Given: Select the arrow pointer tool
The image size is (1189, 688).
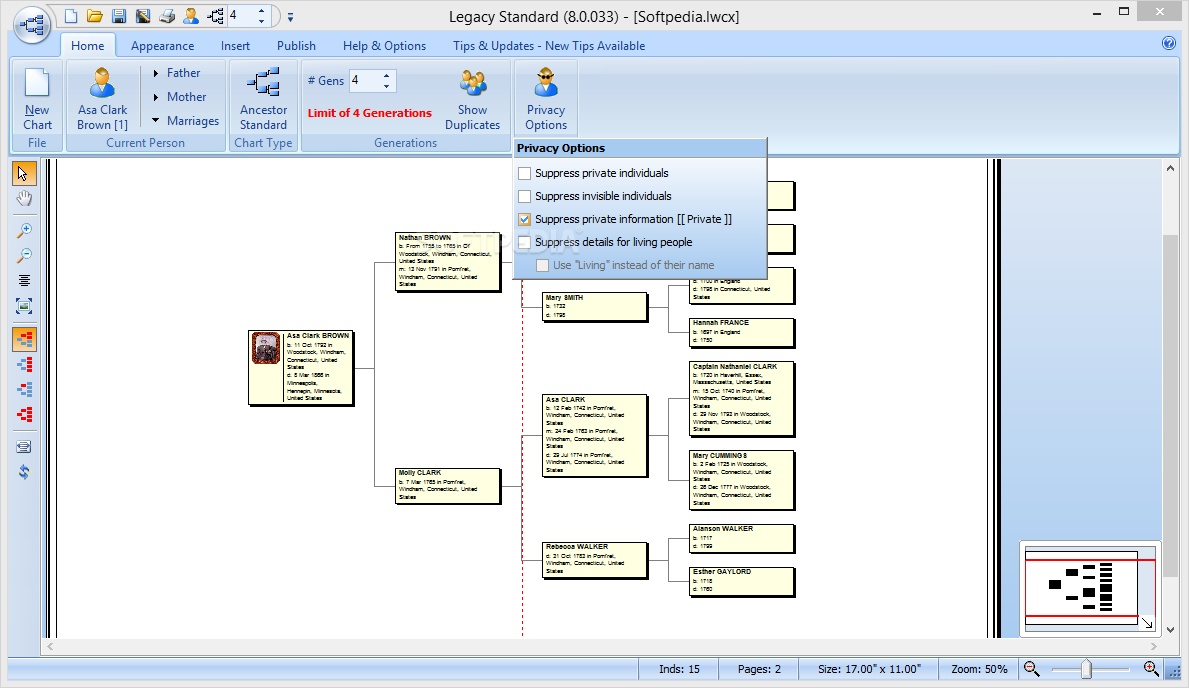Looking at the screenshot, I should (24, 174).
